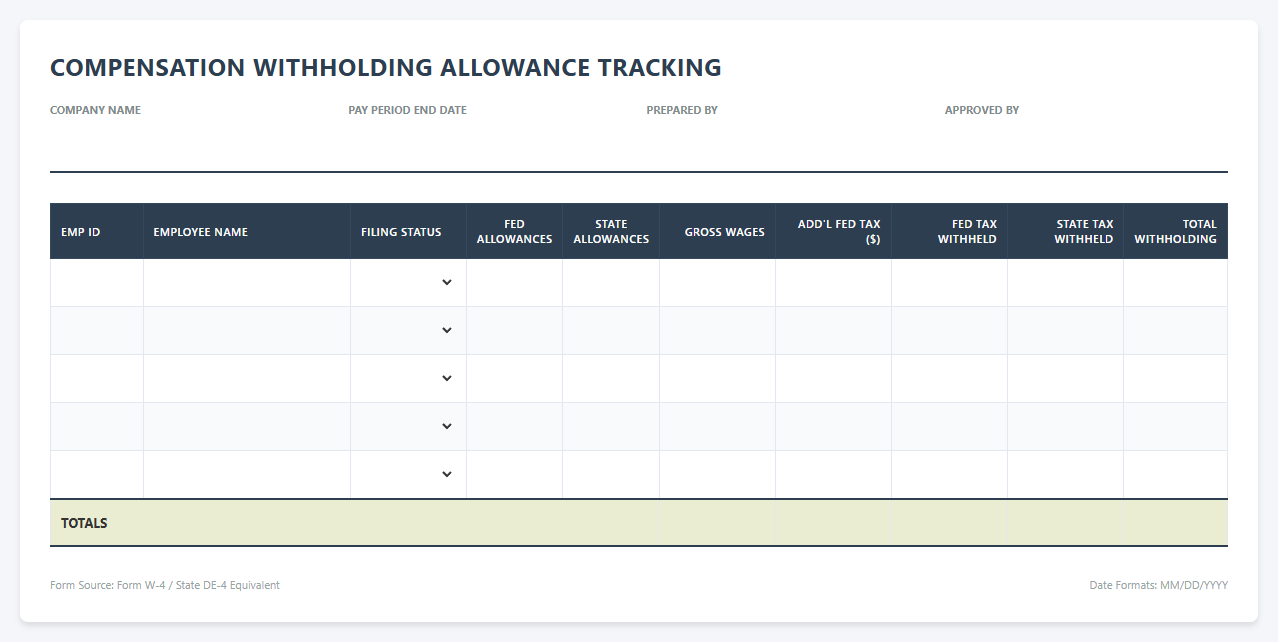Click the 'TOTAL WITHHOLDING' column header

pyautogui.click(x=1175, y=232)
